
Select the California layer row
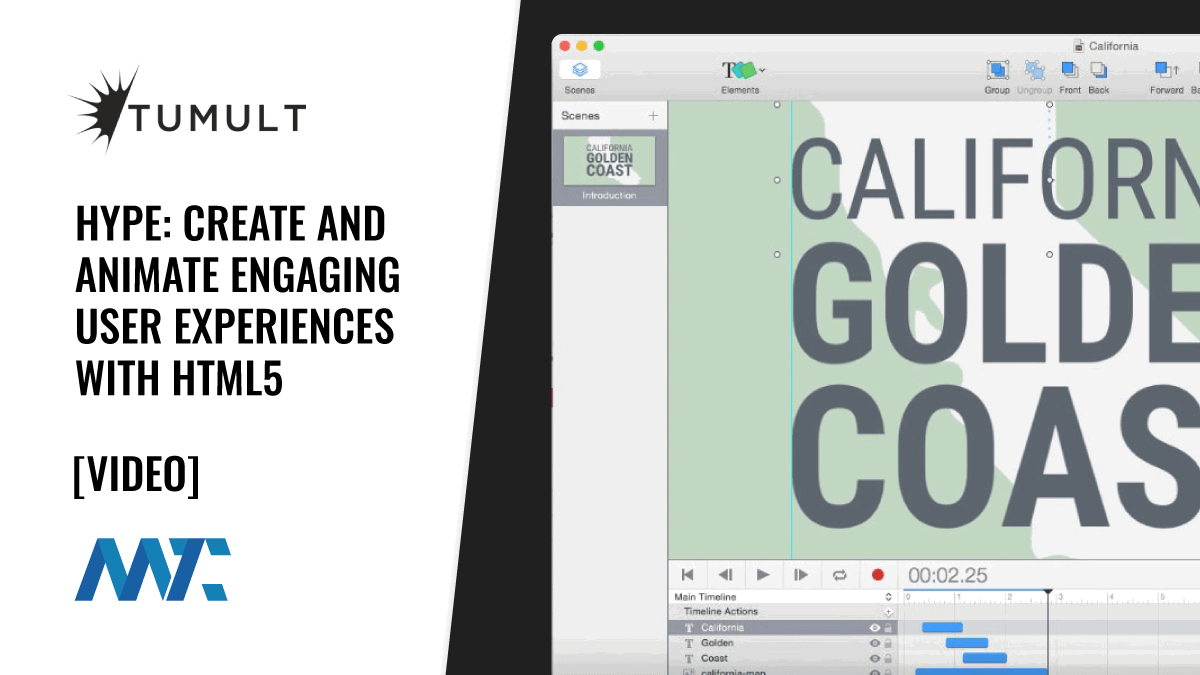click(782, 627)
